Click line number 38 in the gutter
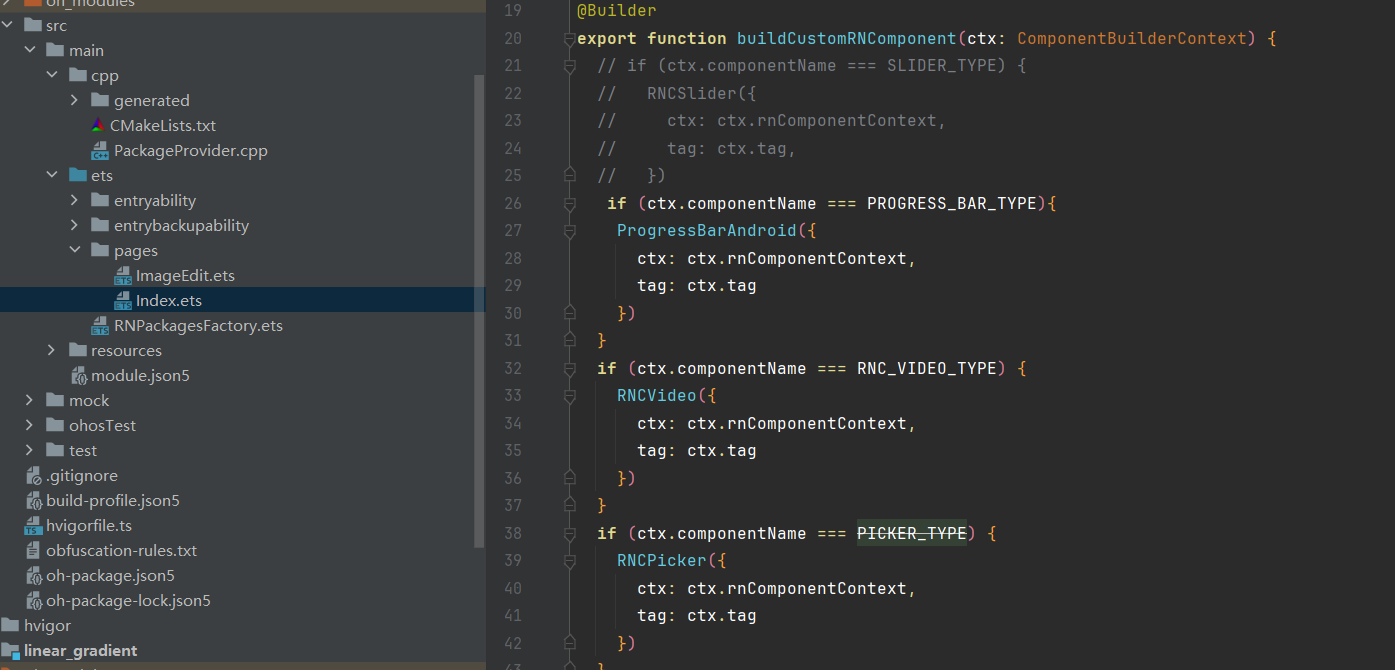 pos(512,534)
